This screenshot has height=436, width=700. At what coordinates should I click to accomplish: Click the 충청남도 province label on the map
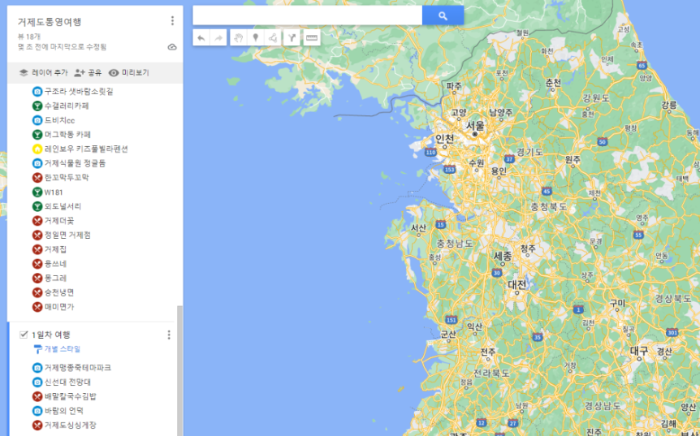tap(454, 244)
